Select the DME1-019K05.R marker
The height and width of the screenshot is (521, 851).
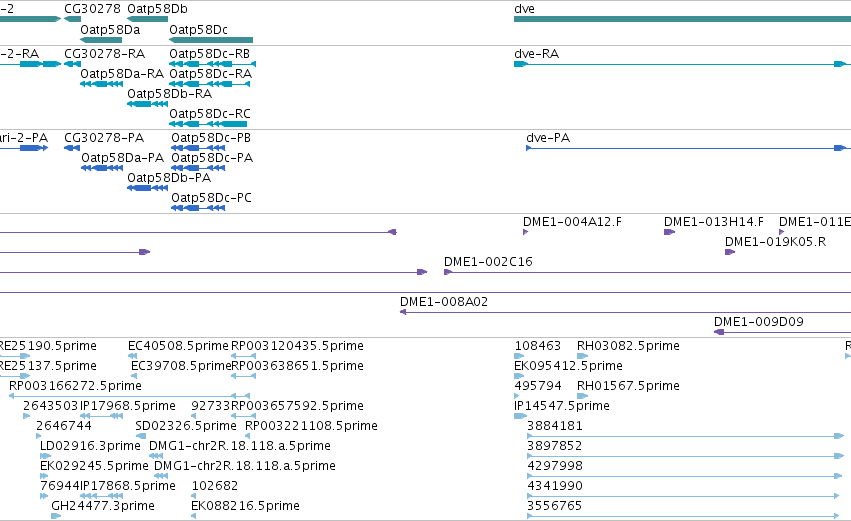730,252
